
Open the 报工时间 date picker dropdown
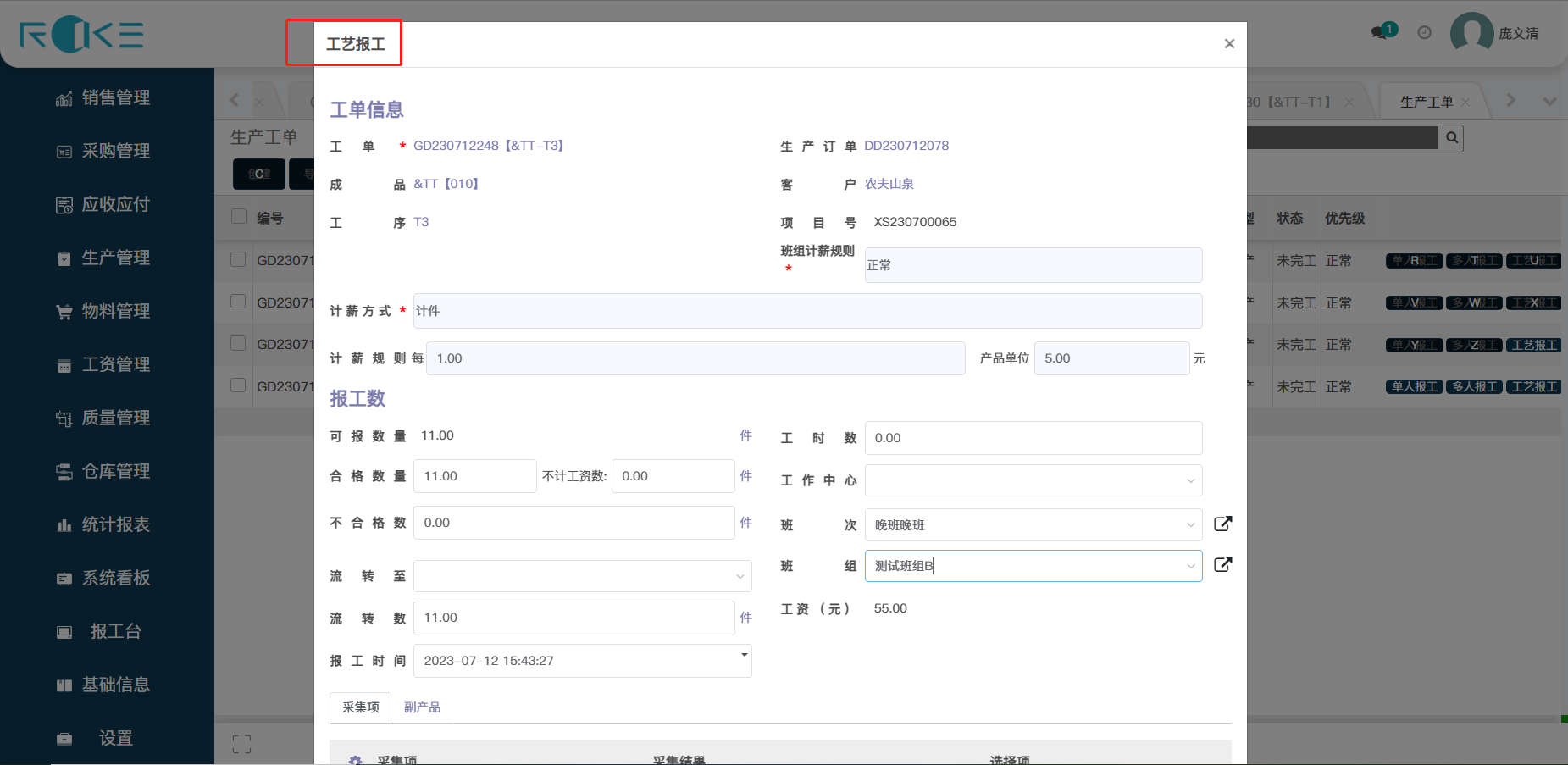[744, 655]
